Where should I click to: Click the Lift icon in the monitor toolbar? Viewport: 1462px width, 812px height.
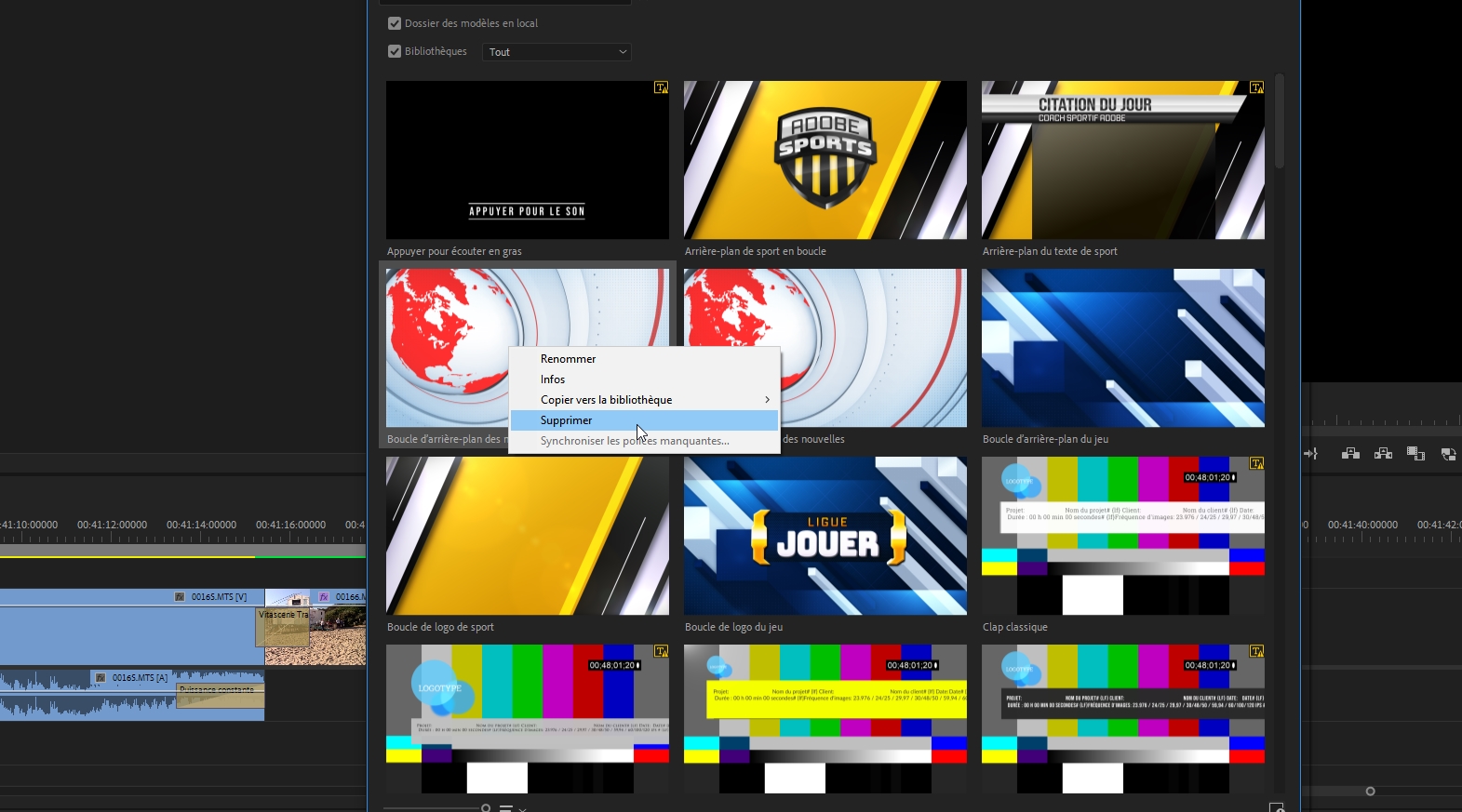[x=1350, y=454]
